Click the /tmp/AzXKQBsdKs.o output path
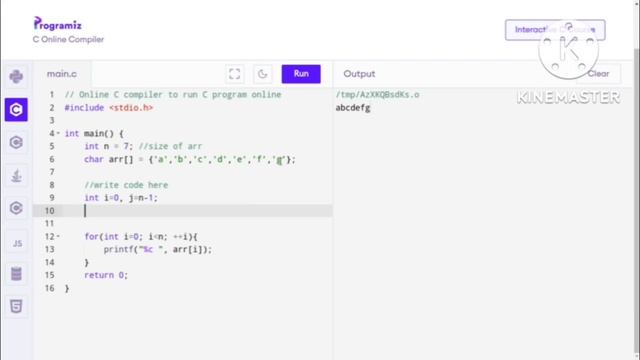 point(377,95)
